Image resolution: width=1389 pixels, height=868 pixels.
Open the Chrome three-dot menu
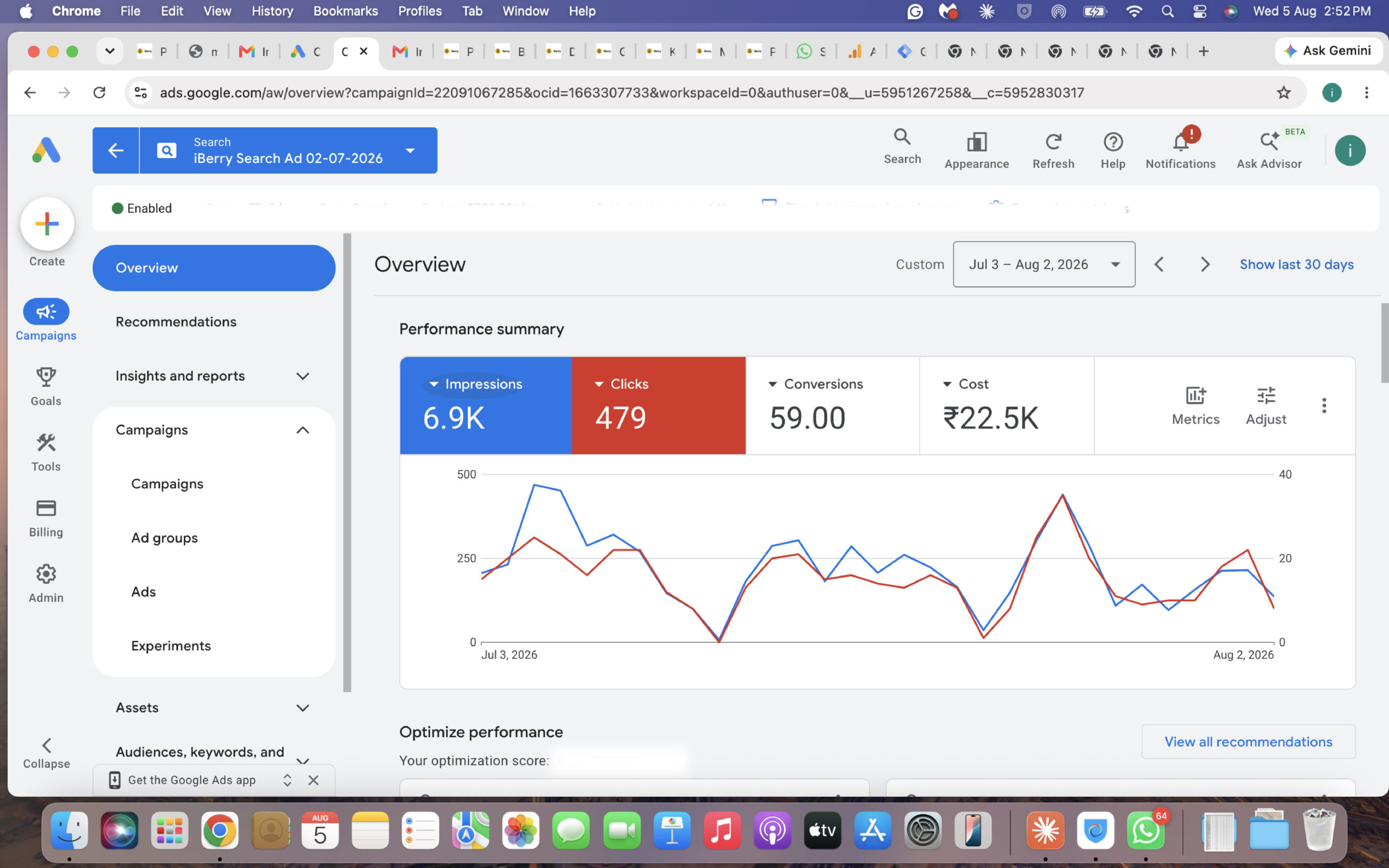[1366, 92]
